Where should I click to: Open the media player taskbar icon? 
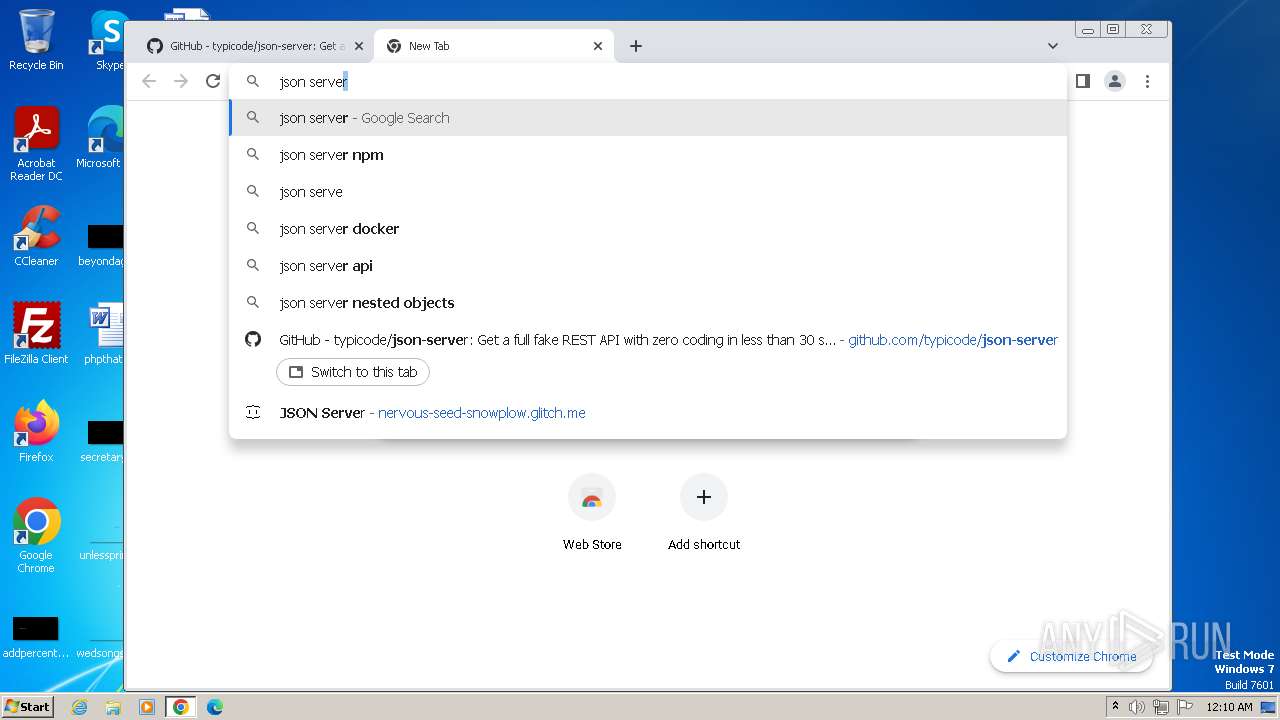pos(147,707)
